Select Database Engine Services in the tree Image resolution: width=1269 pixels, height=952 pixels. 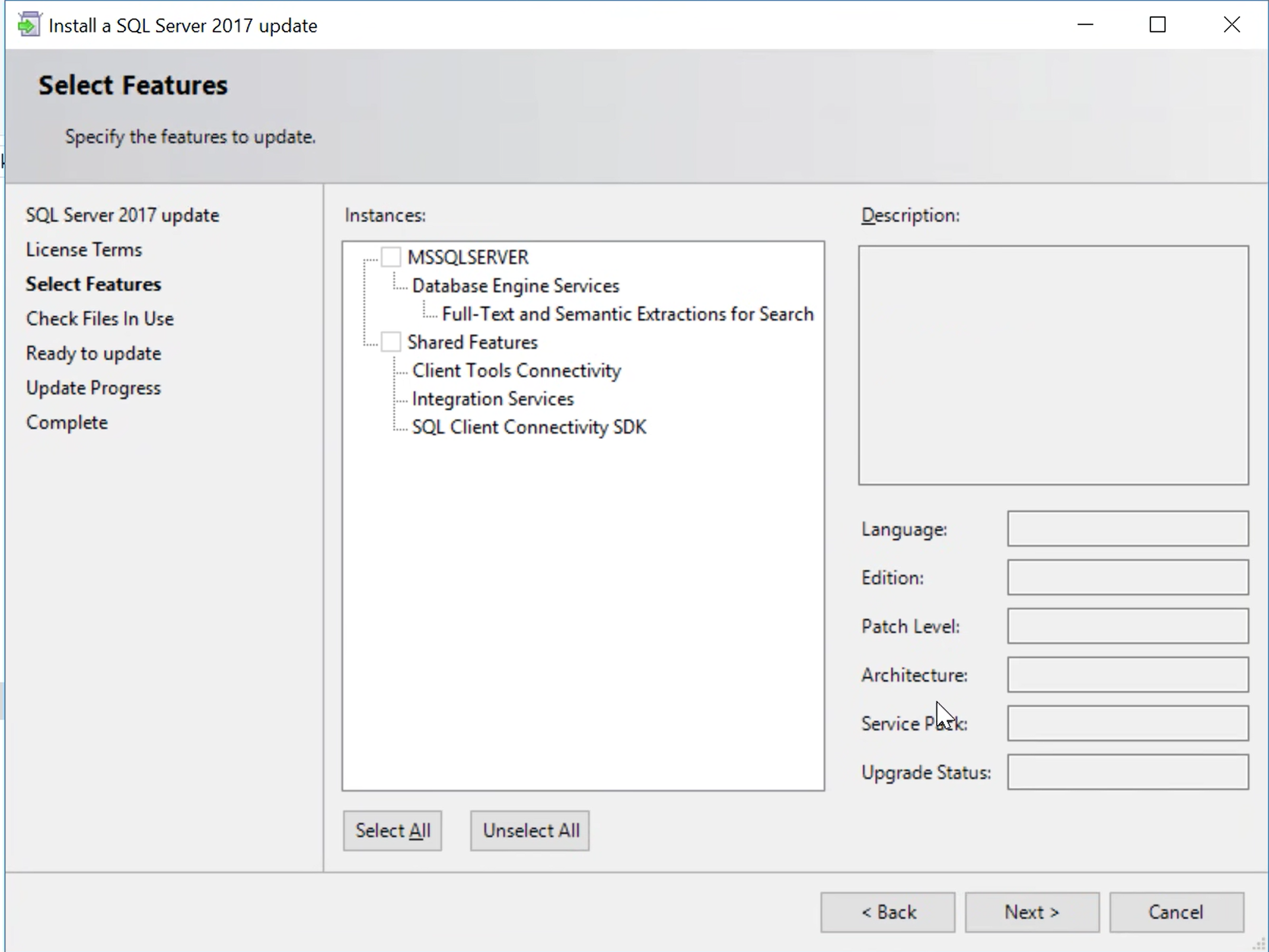coord(515,285)
